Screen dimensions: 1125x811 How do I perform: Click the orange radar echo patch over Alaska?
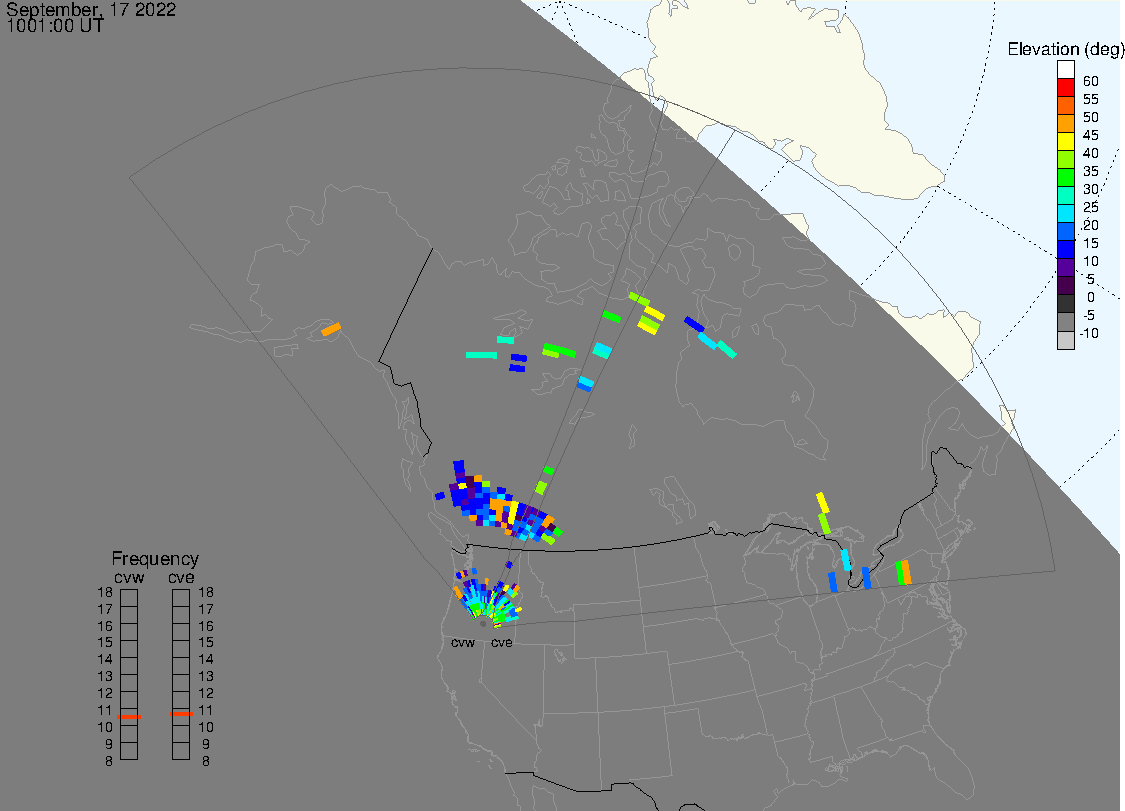pyautogui.click(x=331, y=329)
